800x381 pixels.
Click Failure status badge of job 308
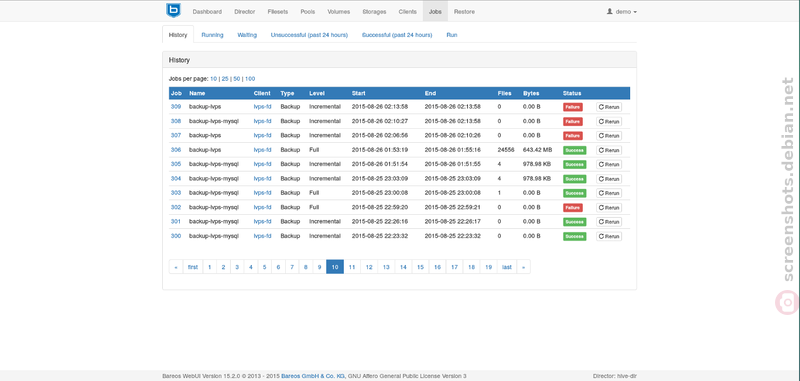point(572,121)
